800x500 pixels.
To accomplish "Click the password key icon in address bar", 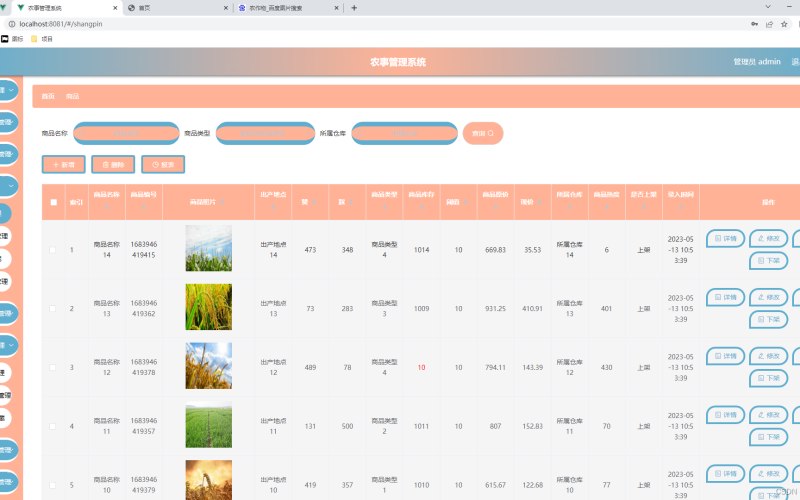I will pos(755,24).
